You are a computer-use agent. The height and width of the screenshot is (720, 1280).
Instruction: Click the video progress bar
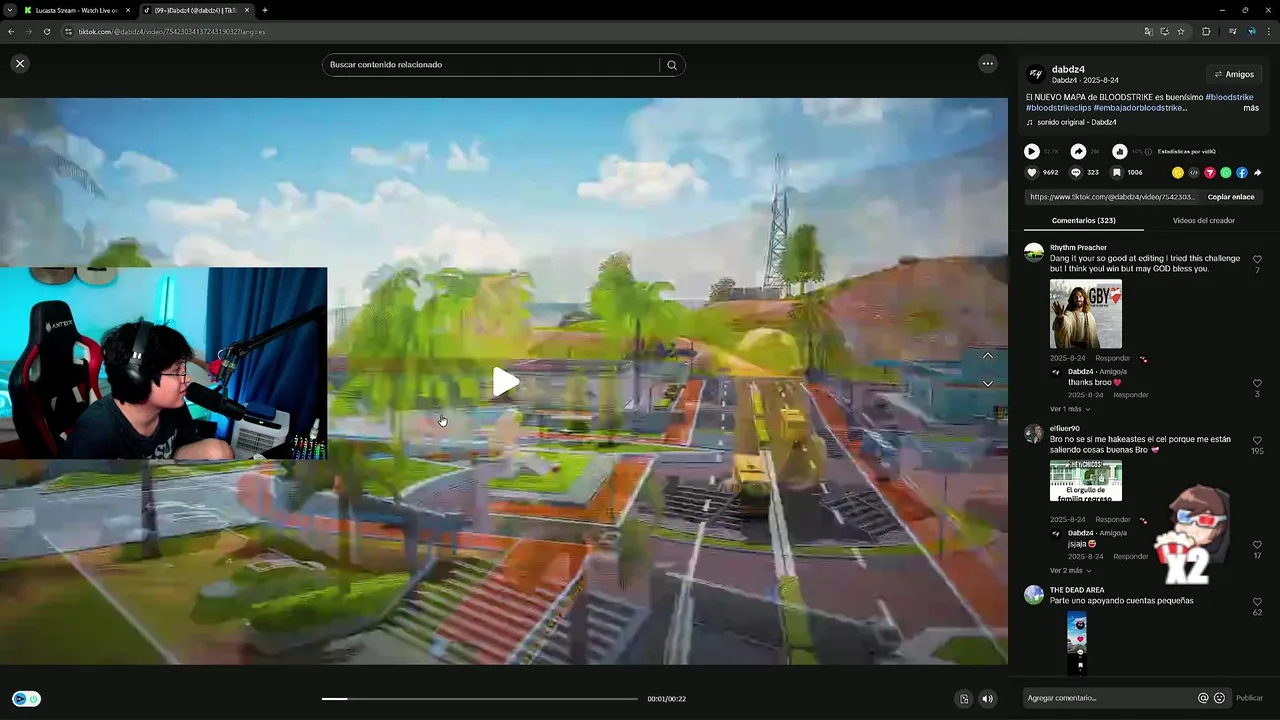point(479,699)
